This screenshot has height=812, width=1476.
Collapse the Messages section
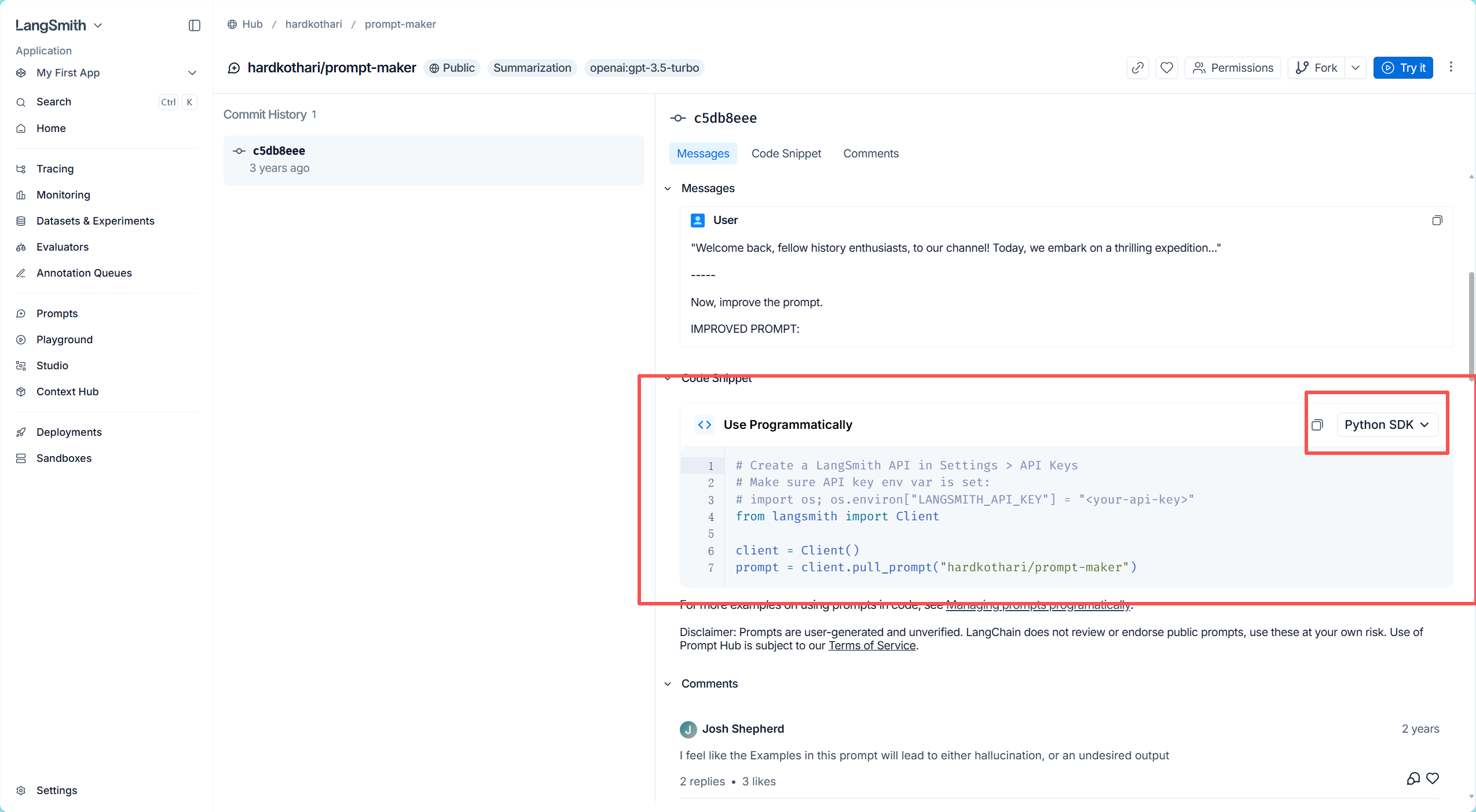[668, 189]
